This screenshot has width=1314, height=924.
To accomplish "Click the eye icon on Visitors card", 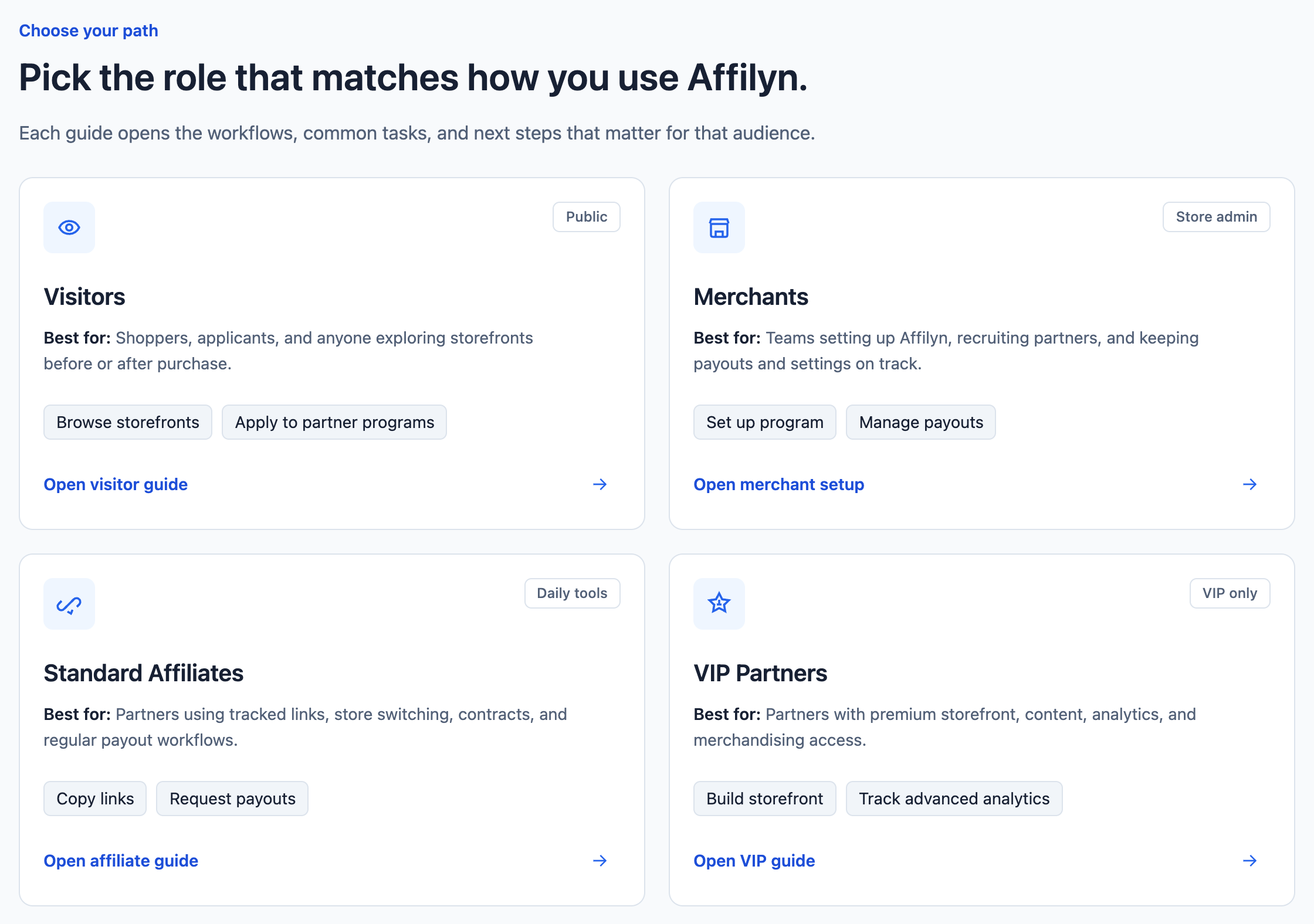I will click(x=69, y=227).
